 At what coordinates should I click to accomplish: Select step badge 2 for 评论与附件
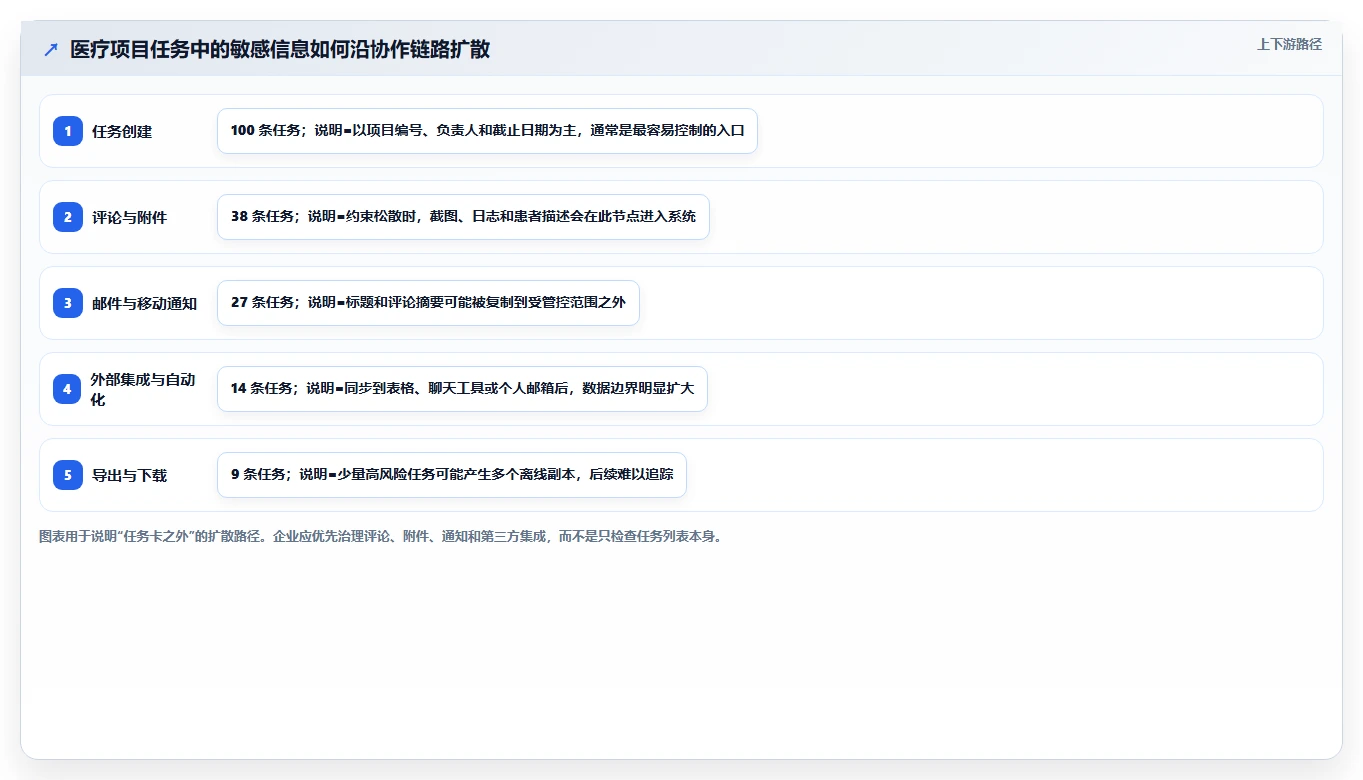(x=68, y=217)
